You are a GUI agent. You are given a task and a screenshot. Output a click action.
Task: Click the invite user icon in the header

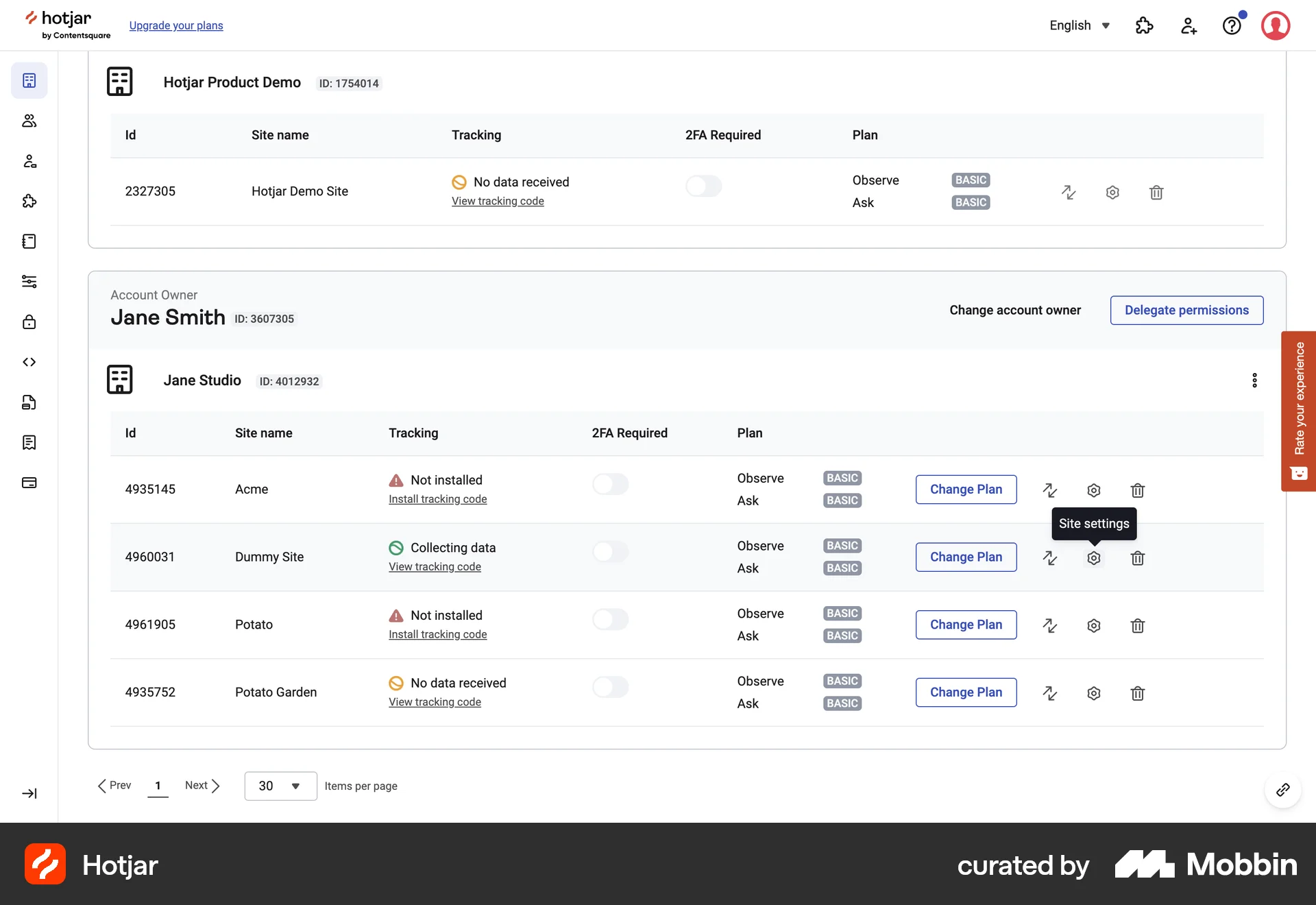click(x=1189, y=25)
